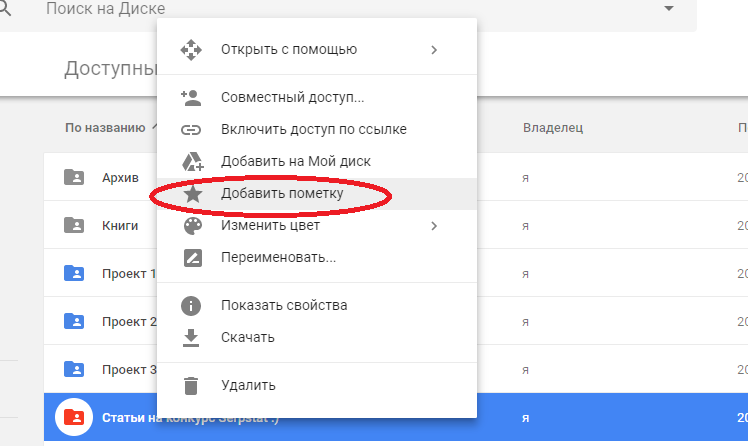Click the blue Проект 3 folder icon
Viewport: 748px width, 446px height.
pos(74,369)
